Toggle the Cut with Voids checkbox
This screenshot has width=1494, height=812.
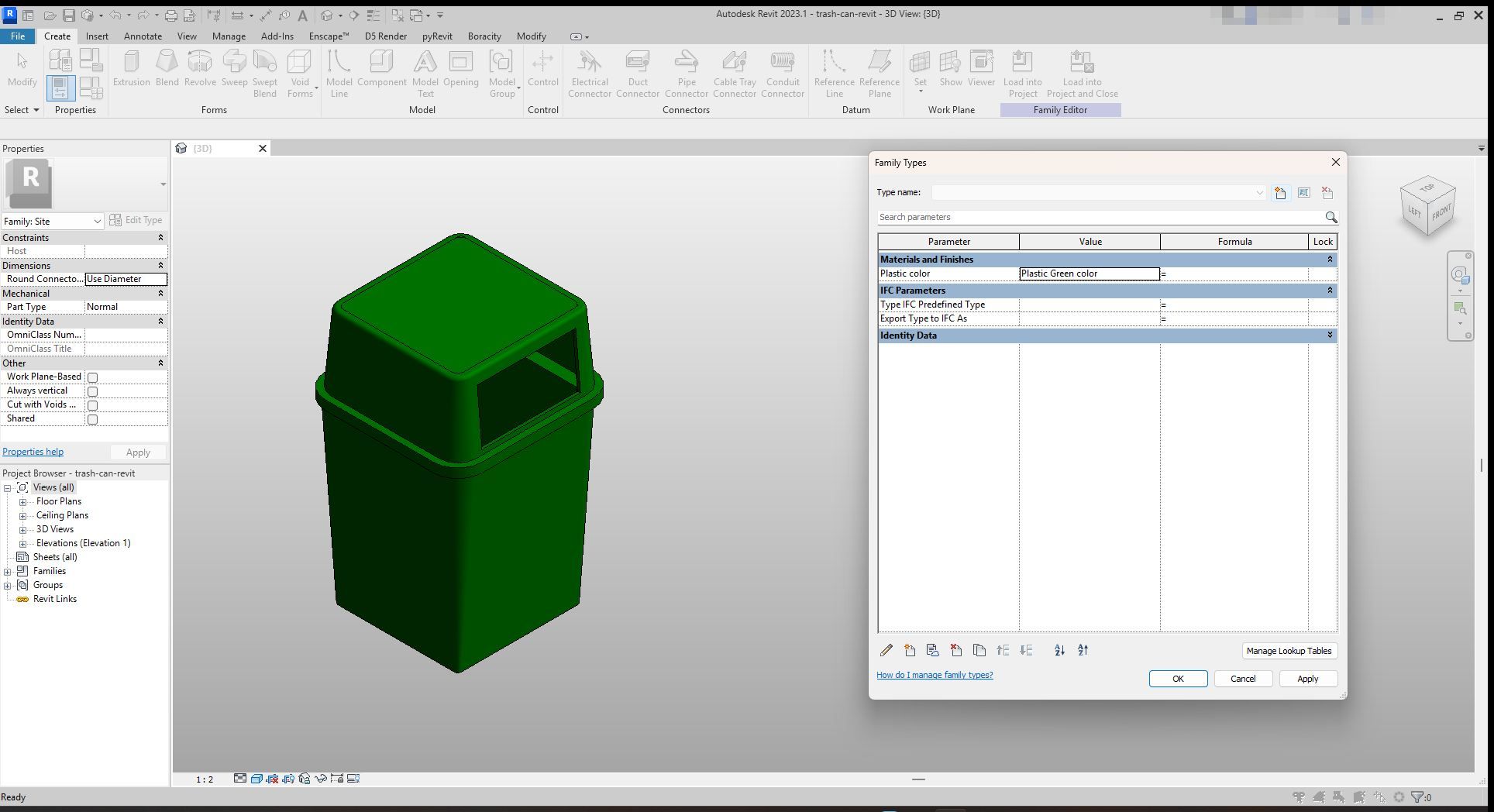pos(92,405)
